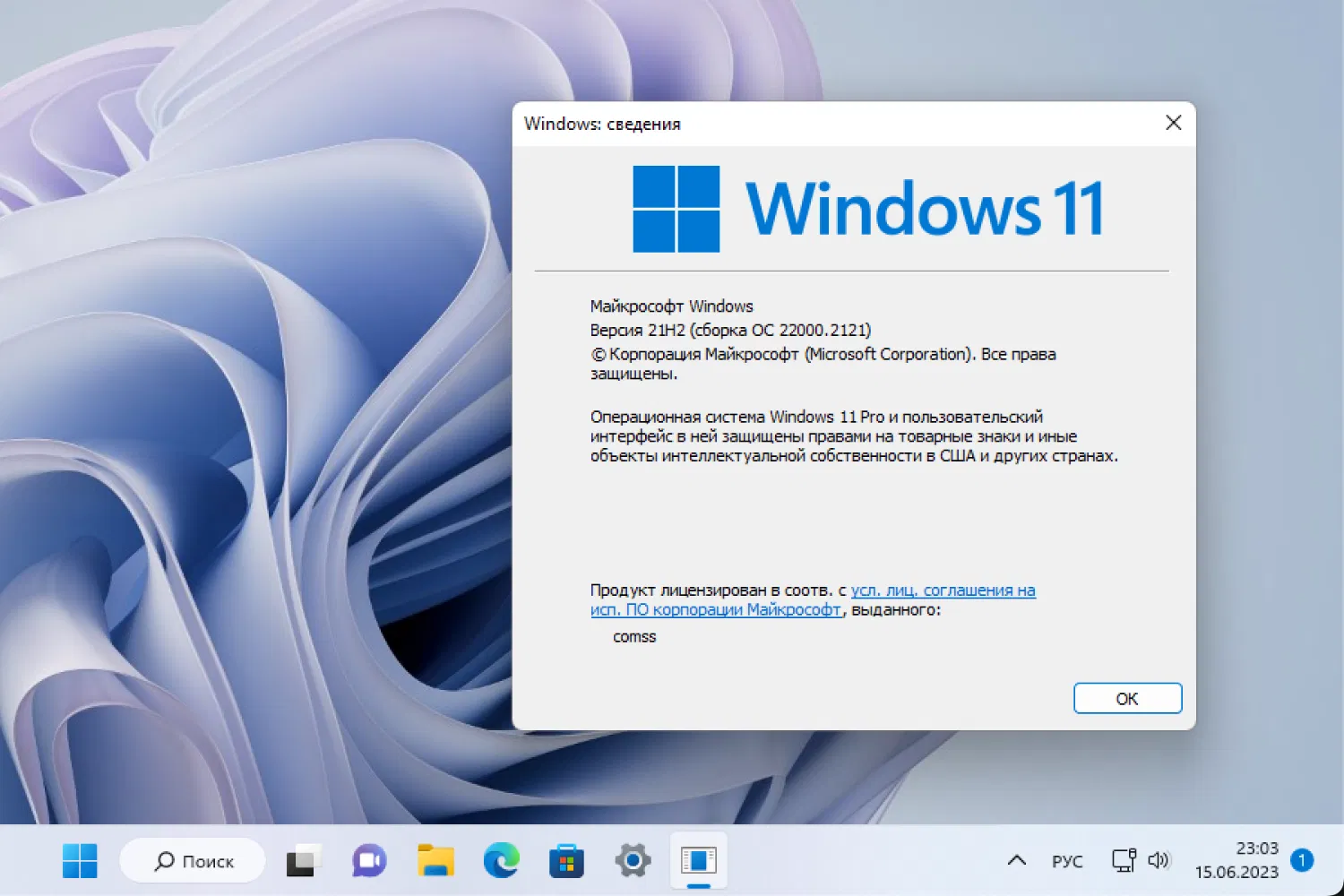Open Microsoft Edge from the taskbar
This screenshot has width=1344, height=896.
[x=500, y=860]
